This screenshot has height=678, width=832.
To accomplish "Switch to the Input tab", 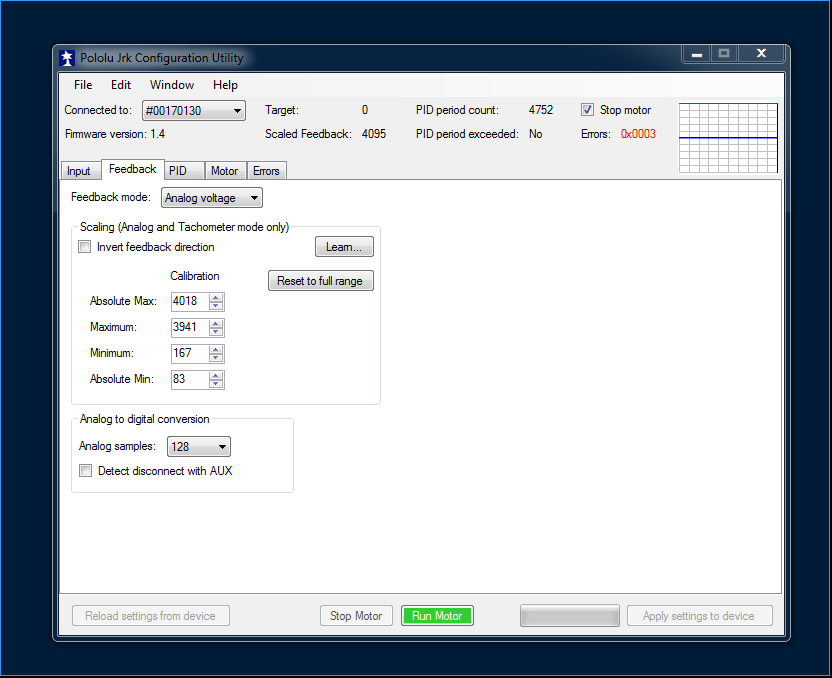I will (x=79, y=171).
